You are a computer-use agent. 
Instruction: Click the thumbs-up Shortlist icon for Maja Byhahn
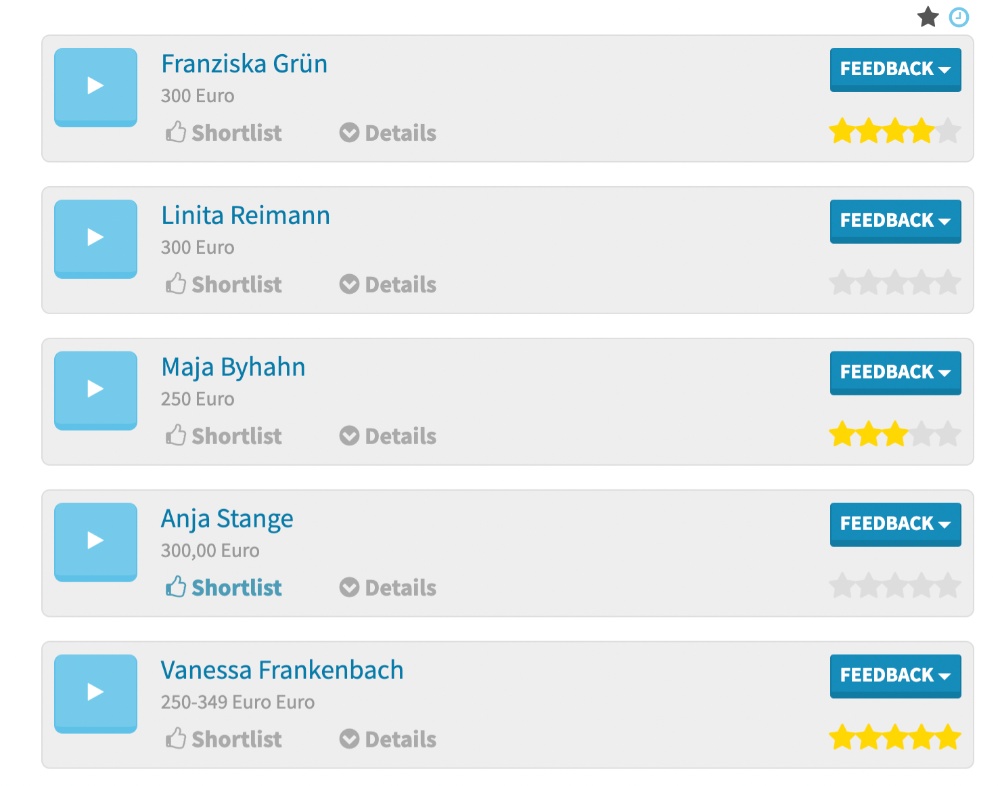[x=175, y=434]
